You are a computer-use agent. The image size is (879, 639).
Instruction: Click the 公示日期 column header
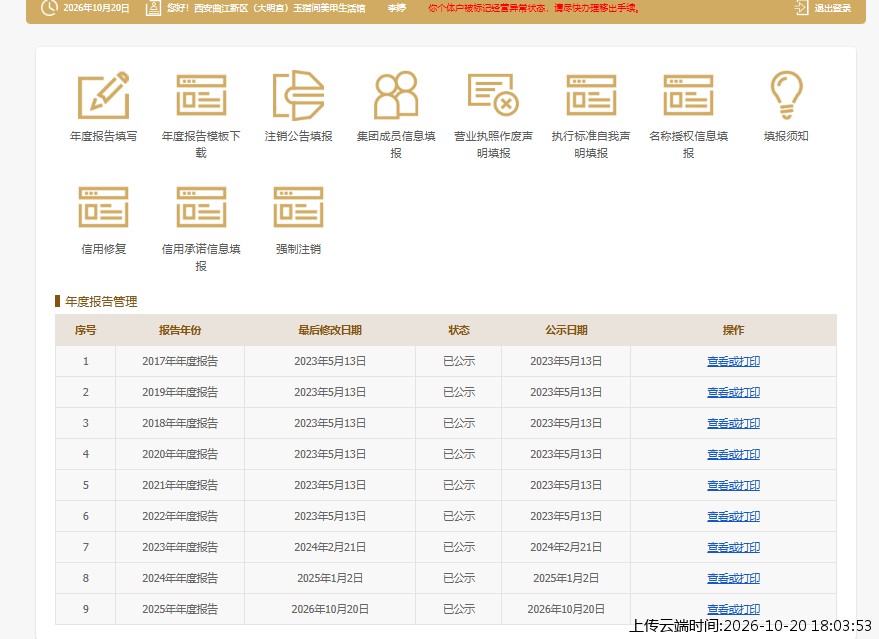tap(566, 330)
